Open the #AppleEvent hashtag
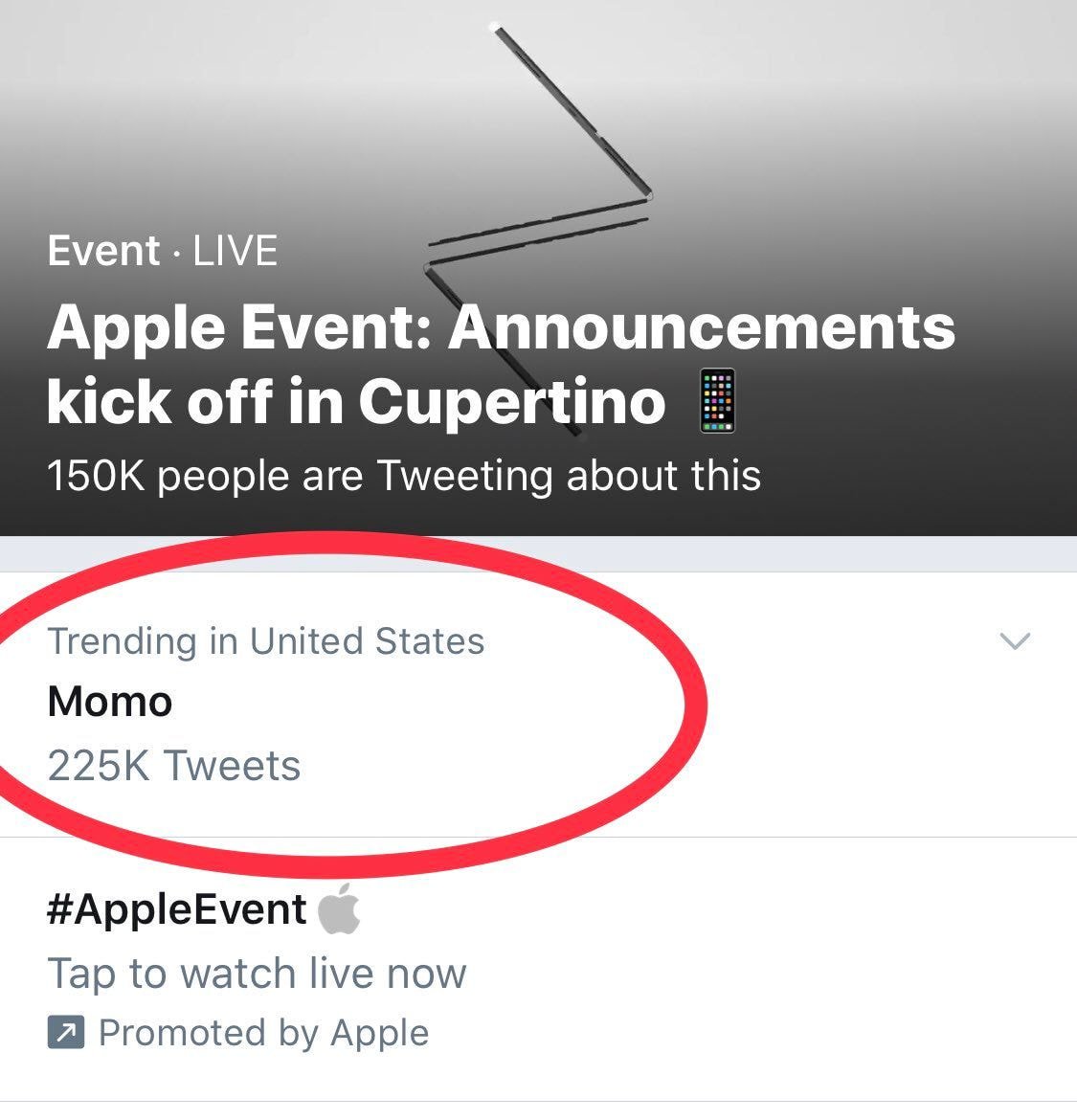The image size is (1077, 1120). tap(177, 909)
